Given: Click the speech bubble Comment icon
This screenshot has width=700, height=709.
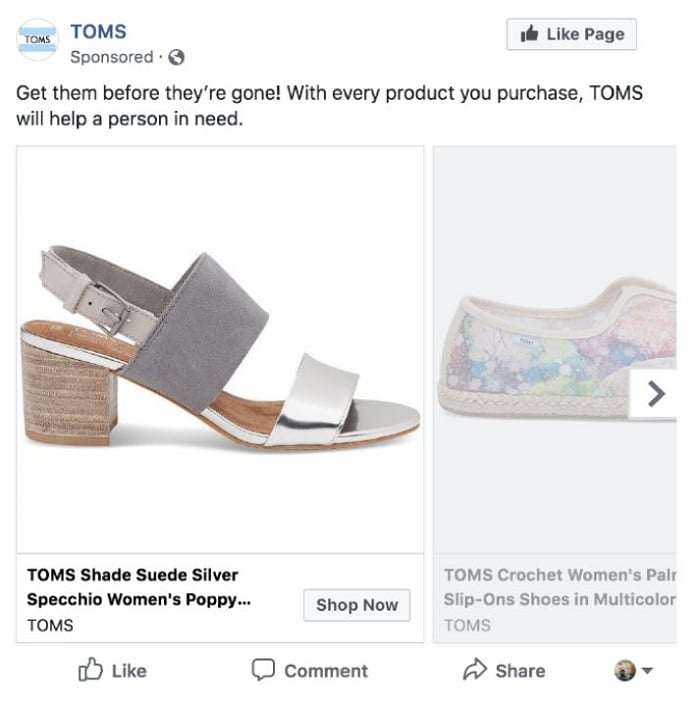Looking at the screenshot, I should pos(263,670).
